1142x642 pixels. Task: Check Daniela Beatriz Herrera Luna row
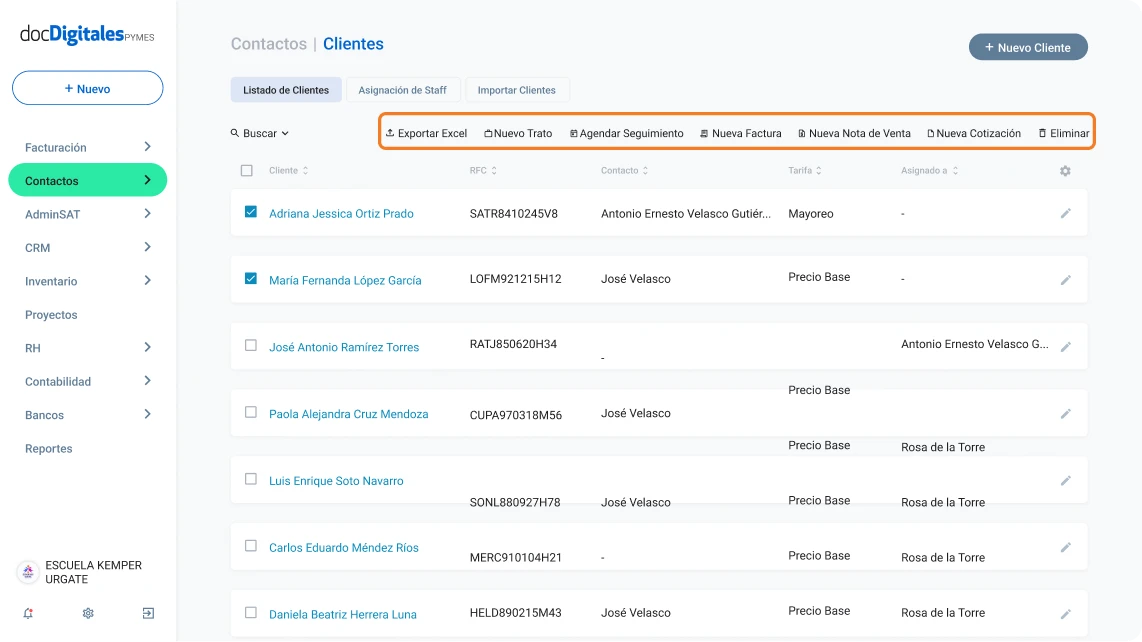(251, 613)
